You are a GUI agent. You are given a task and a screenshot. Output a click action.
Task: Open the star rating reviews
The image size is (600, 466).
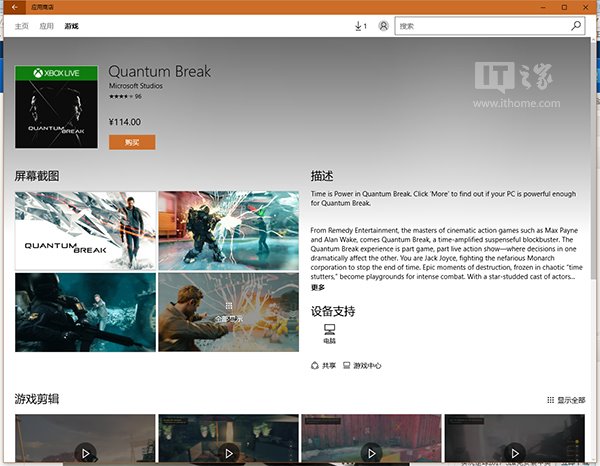point(125,96)
